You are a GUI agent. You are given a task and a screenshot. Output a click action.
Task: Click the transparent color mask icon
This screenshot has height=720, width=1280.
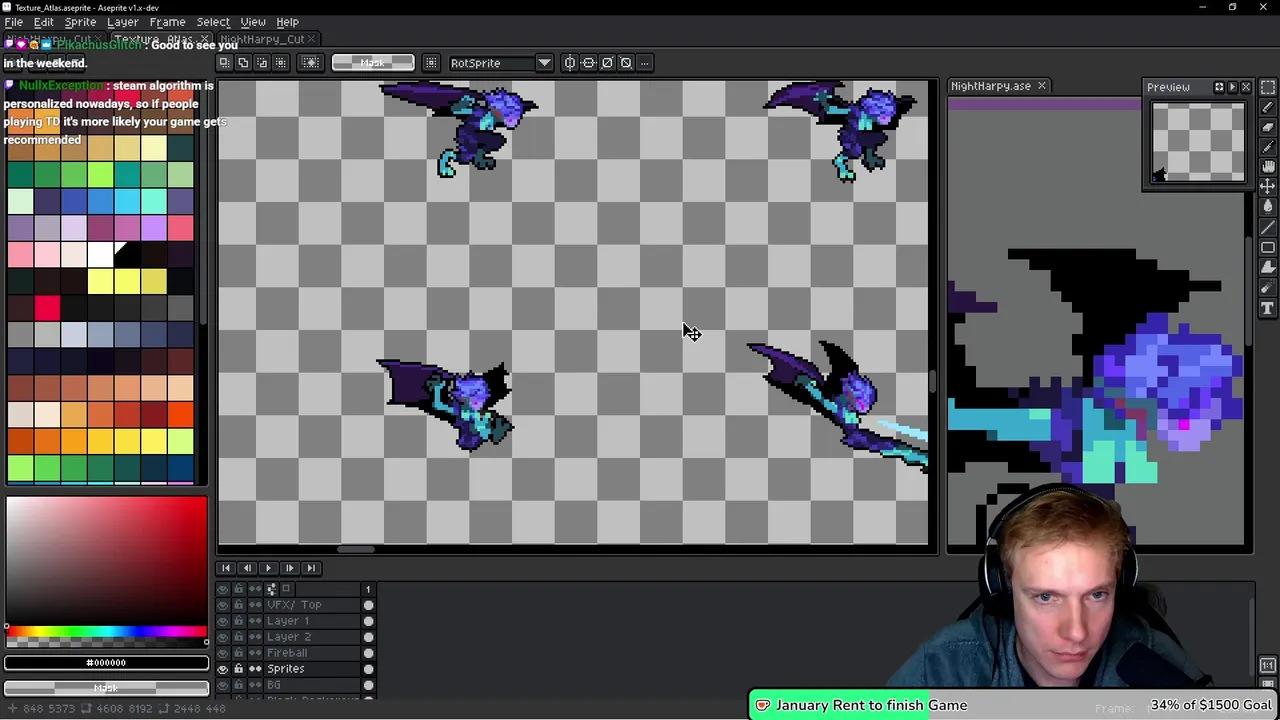coord(310,63)
